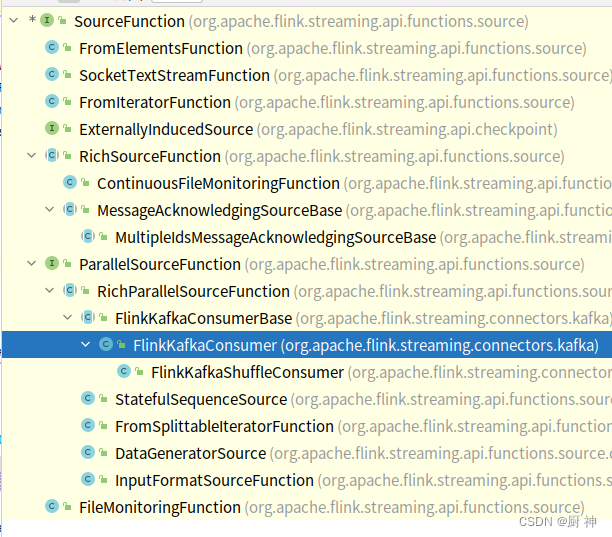Viewport: 612px width, 537px height.
Task: Select MultipleIdsMessageAcknowledgingSourceBase entry
Action: (276, 237)
